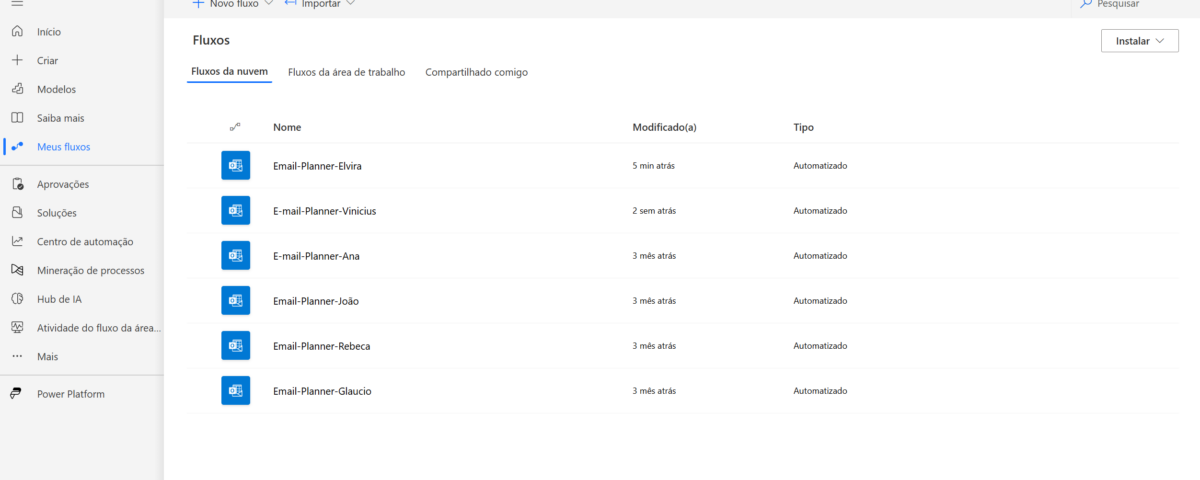Switch to Fluxos da área de trabalho tab
The height and width of the screenshot is (480, 1200).
tap(346, 72)
